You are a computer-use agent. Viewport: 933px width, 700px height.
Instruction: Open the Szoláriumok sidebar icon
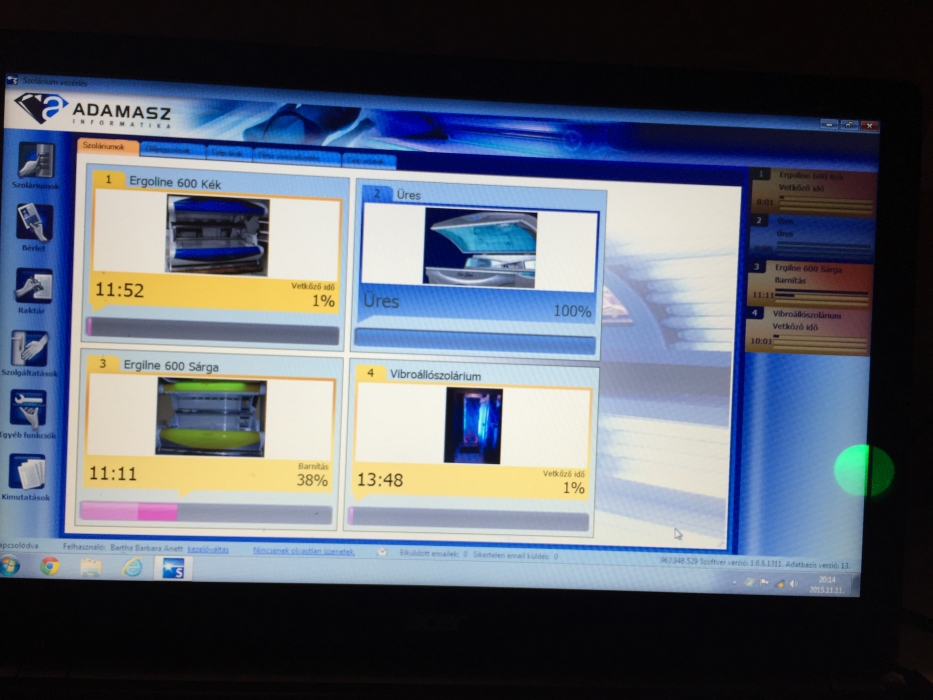tap(37, 162)
